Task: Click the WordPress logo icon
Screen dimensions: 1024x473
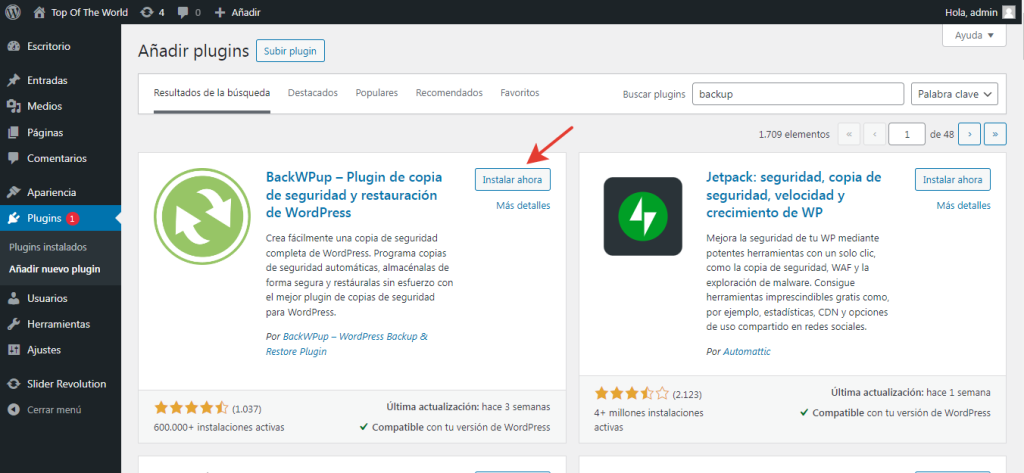Action: (13, 12)
